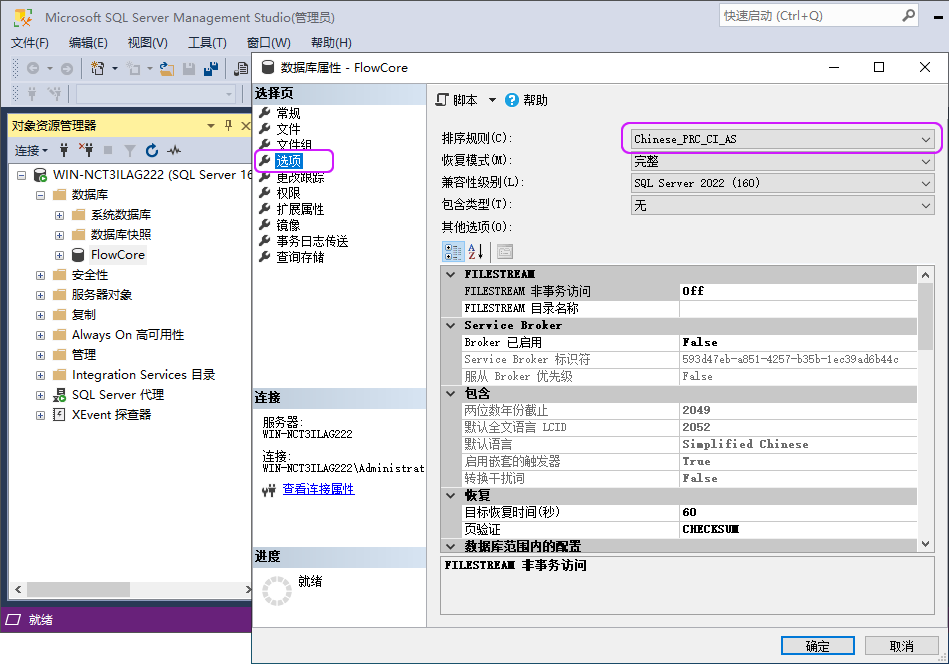Click the 查看连接属性 link

click(318, 489)
